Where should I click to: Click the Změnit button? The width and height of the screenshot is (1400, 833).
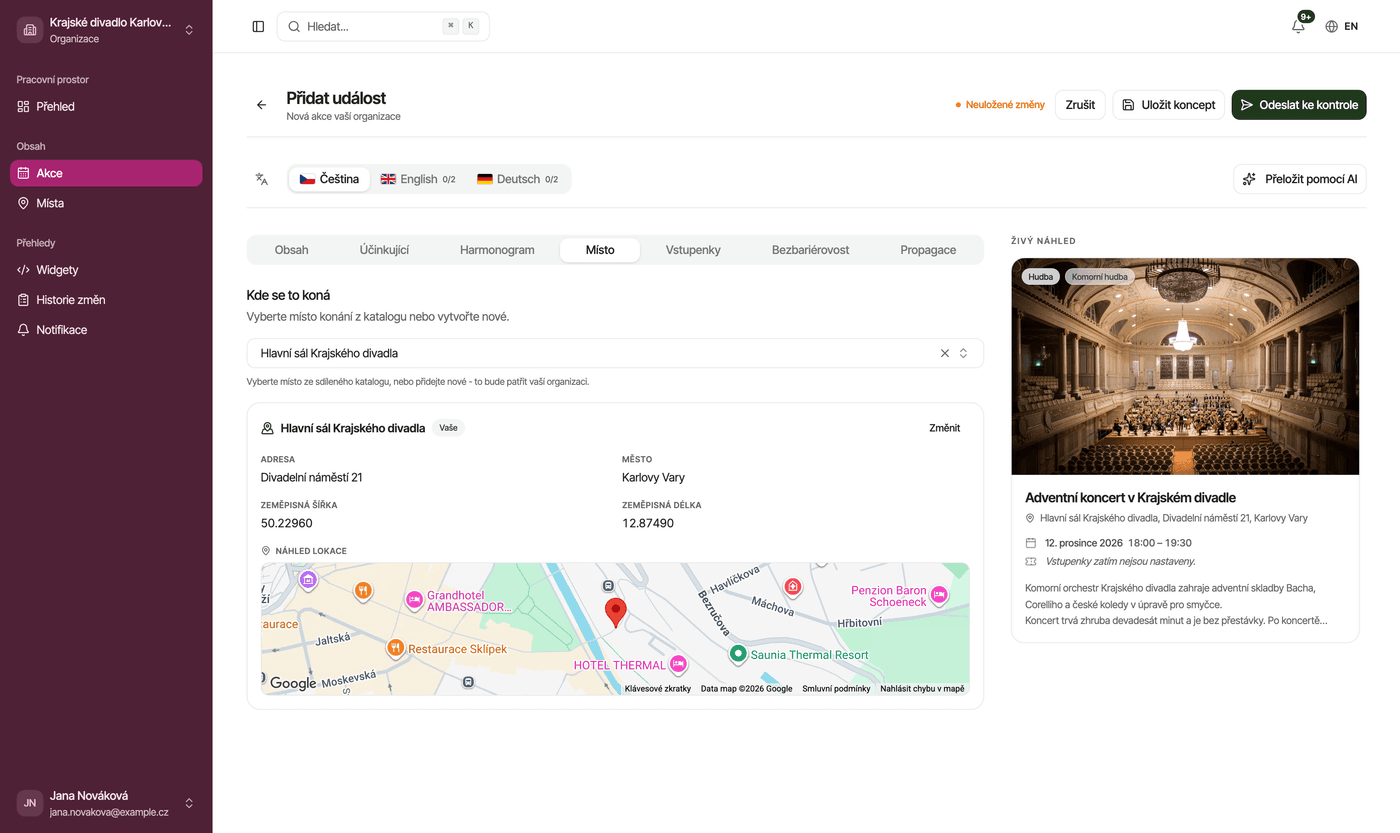[945, 428]
